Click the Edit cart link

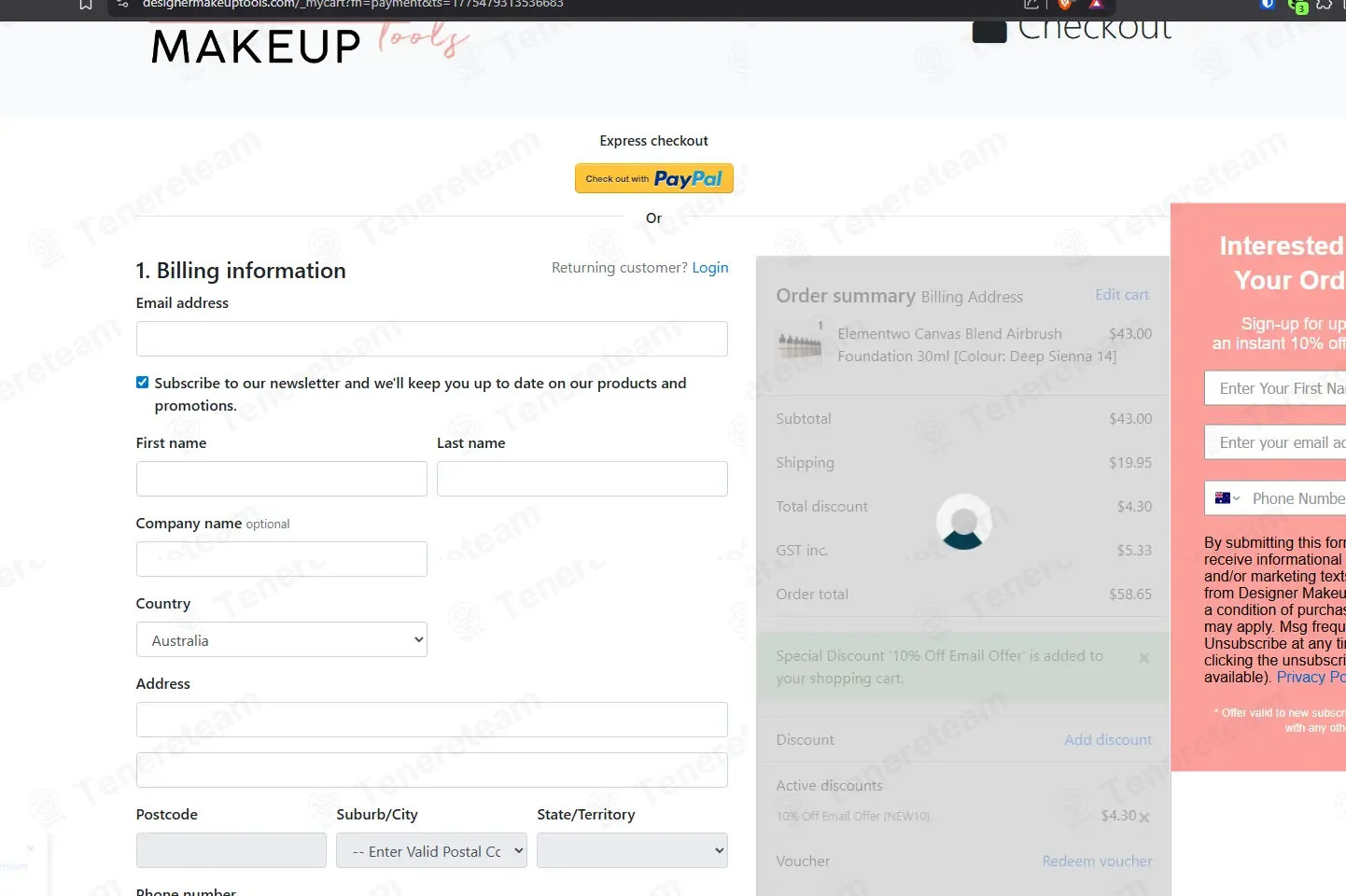click(x=1122, y=295)
